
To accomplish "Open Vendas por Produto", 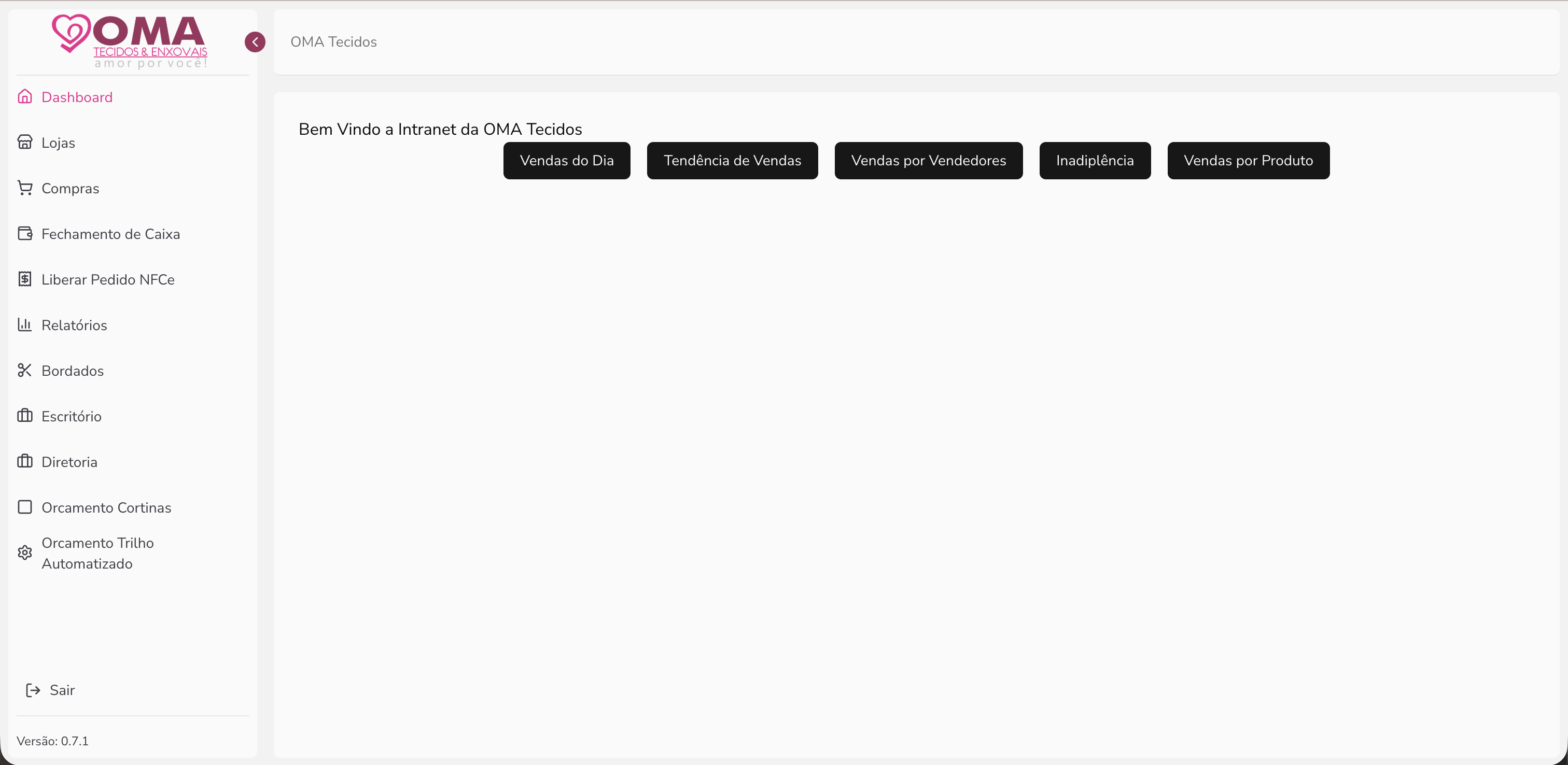I will tap(1249, 161).
